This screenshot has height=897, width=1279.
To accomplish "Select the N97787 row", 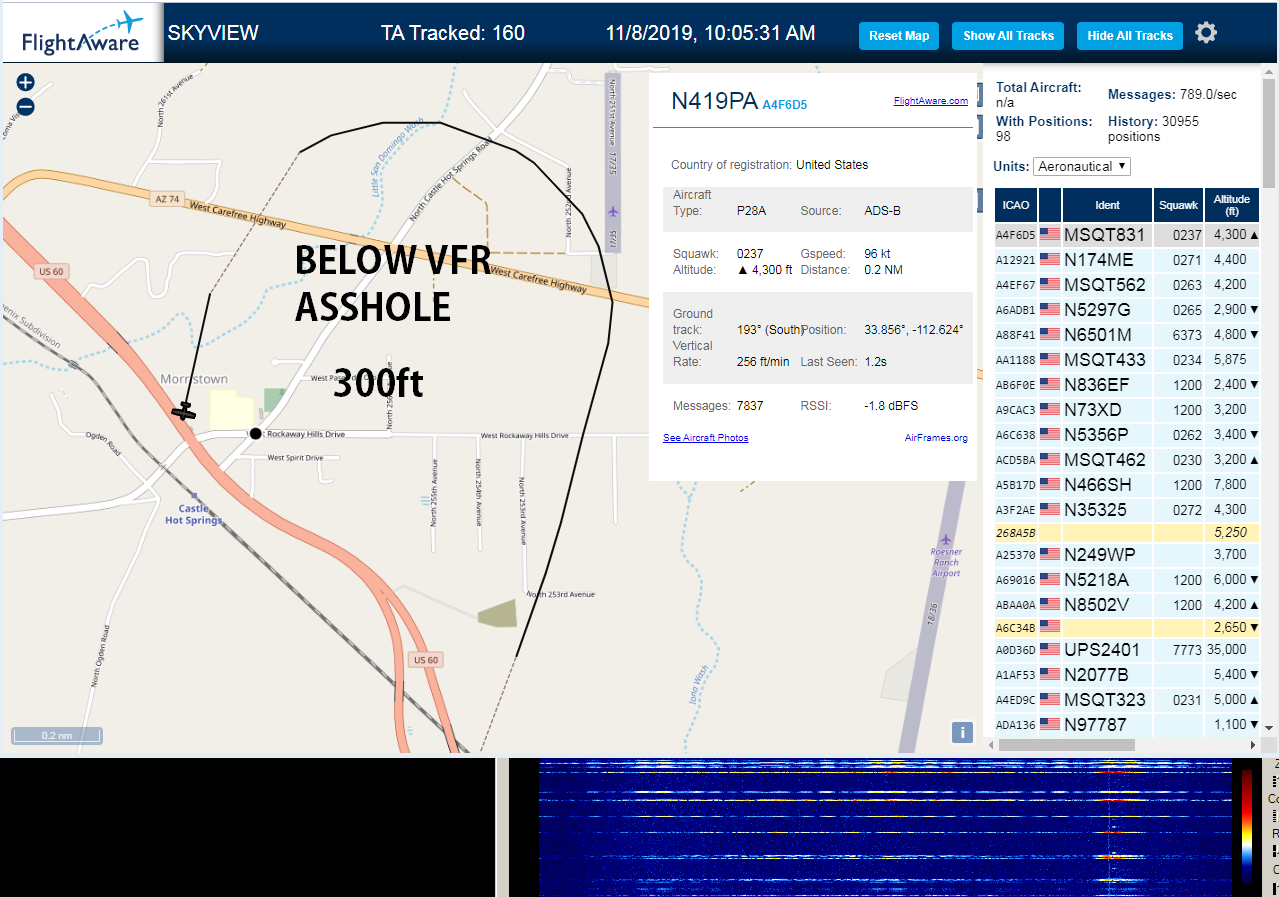I will 1127,725.
